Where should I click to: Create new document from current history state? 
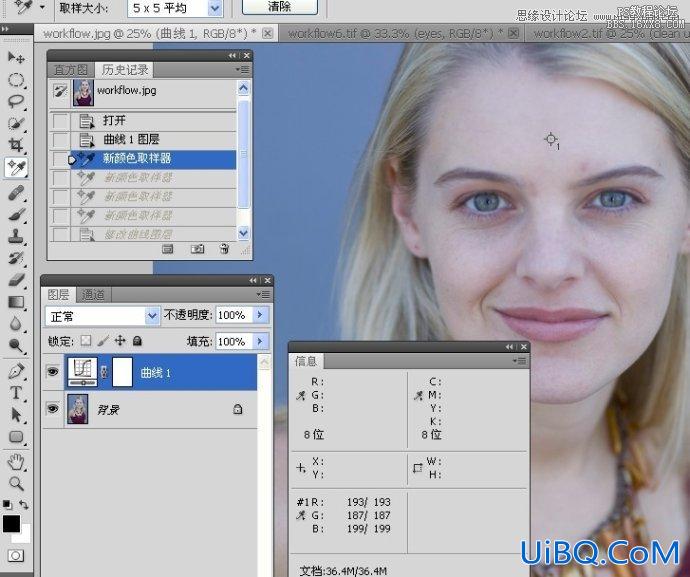168,249
